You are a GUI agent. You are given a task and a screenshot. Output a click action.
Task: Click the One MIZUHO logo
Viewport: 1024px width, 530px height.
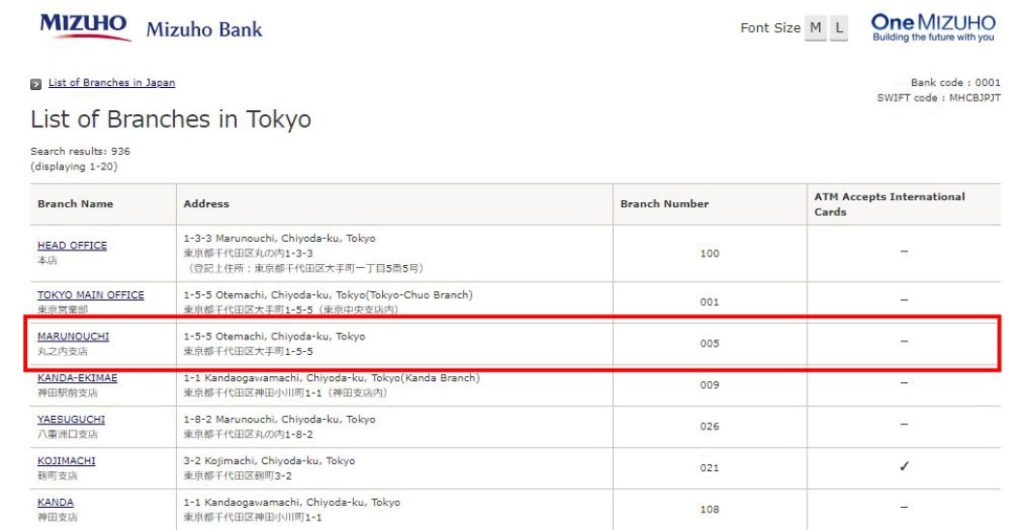coord(933,27)
